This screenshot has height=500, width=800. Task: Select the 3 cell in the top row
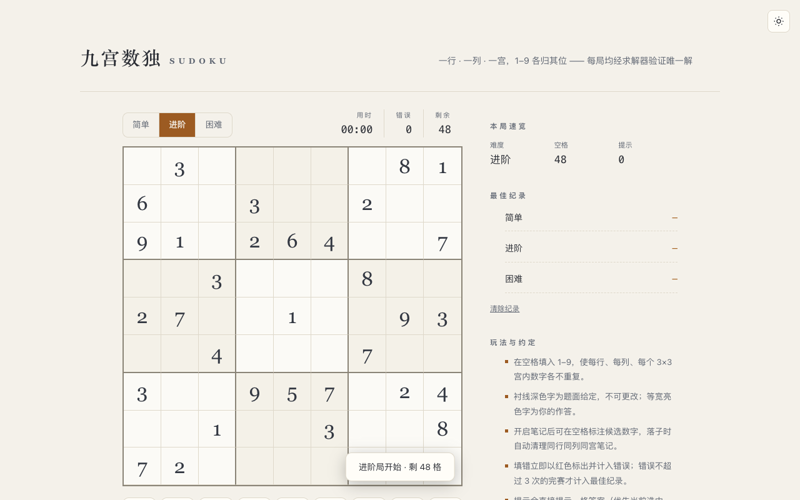179,166
